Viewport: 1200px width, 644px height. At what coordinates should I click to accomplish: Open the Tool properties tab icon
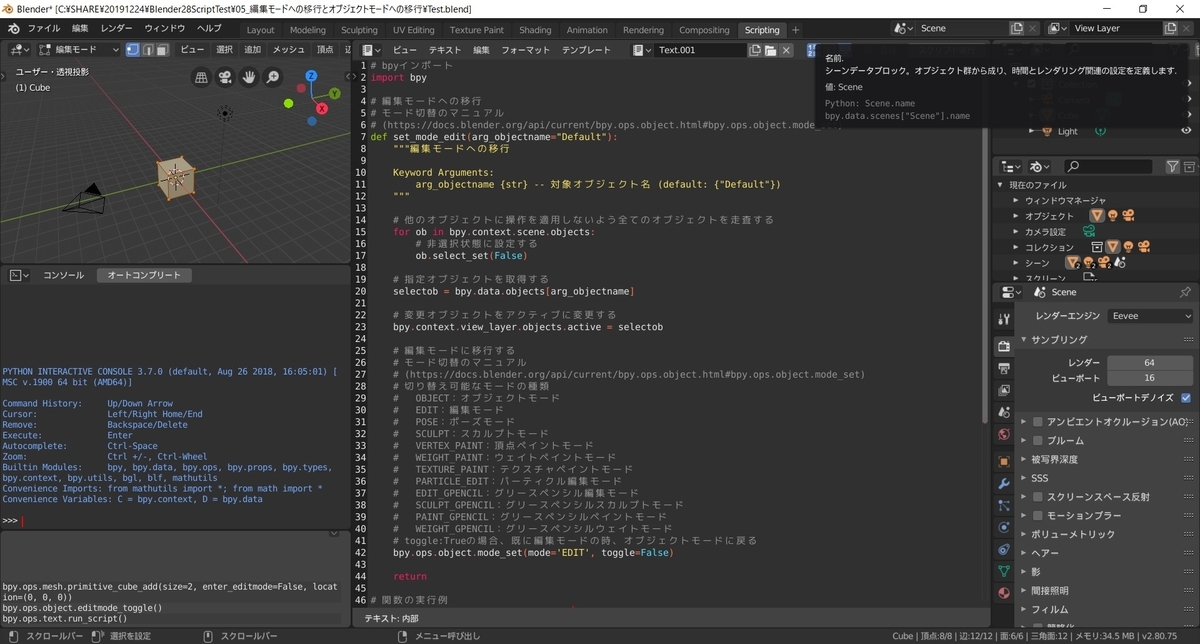click(x=1004, y=319)
